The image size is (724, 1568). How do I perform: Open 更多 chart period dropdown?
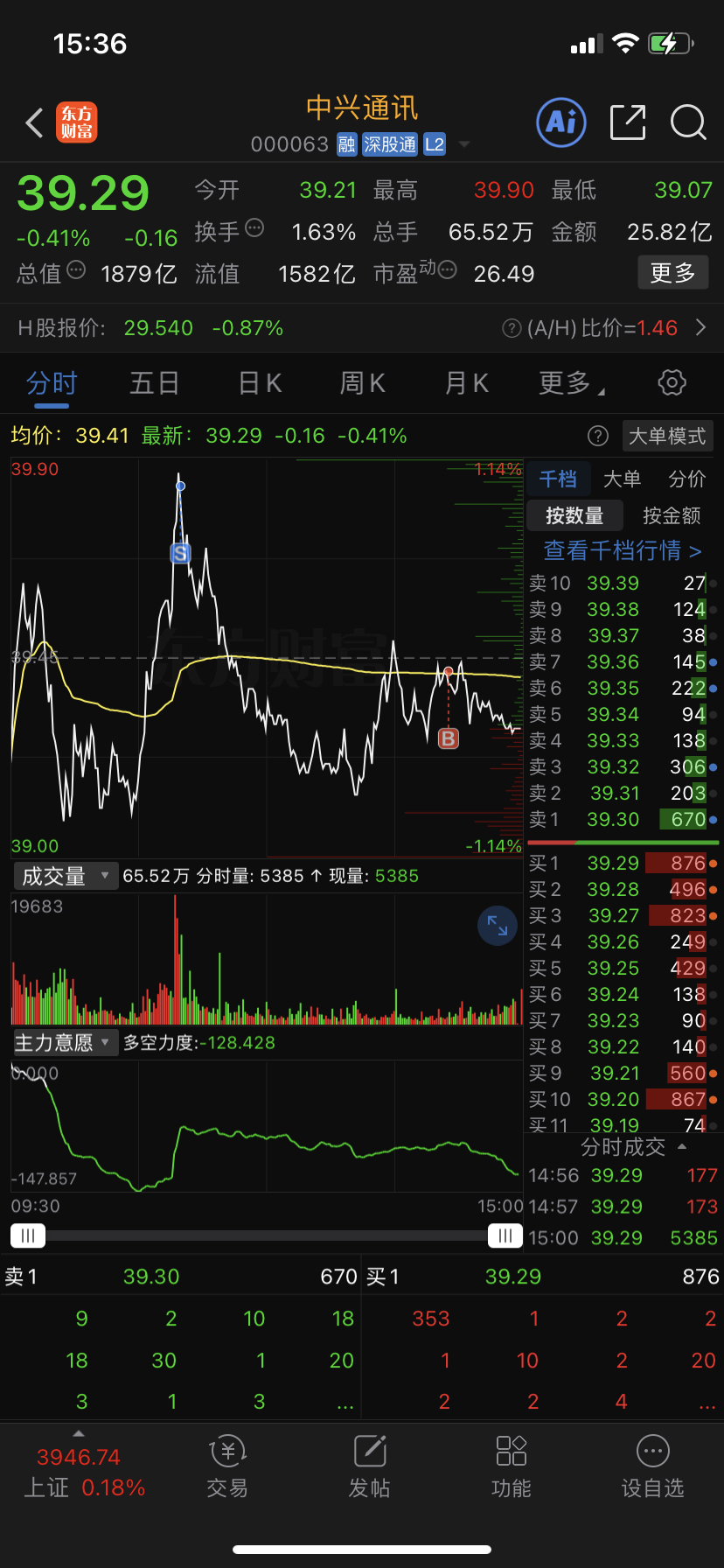(572, 383)
